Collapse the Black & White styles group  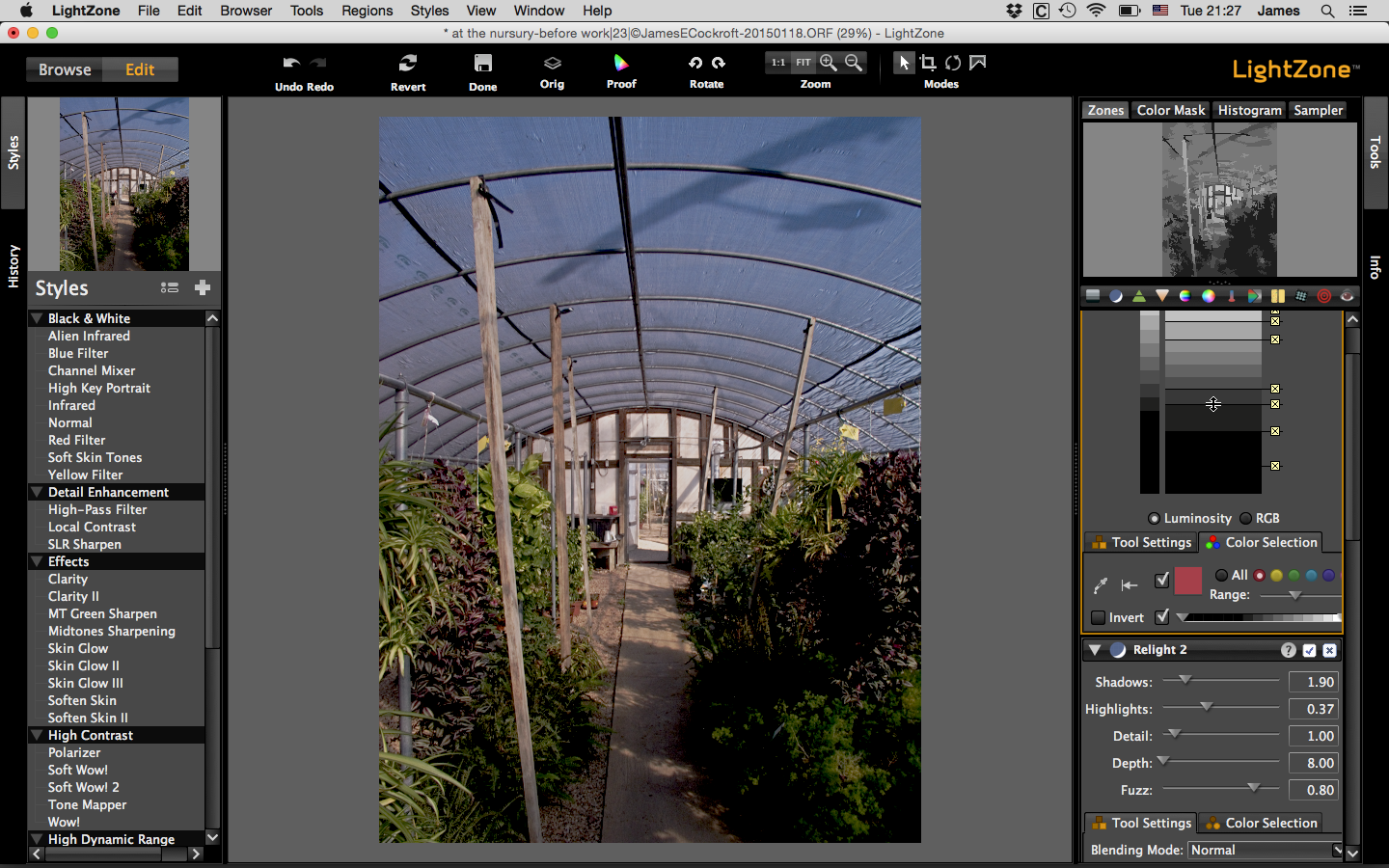tap(37, 318)
